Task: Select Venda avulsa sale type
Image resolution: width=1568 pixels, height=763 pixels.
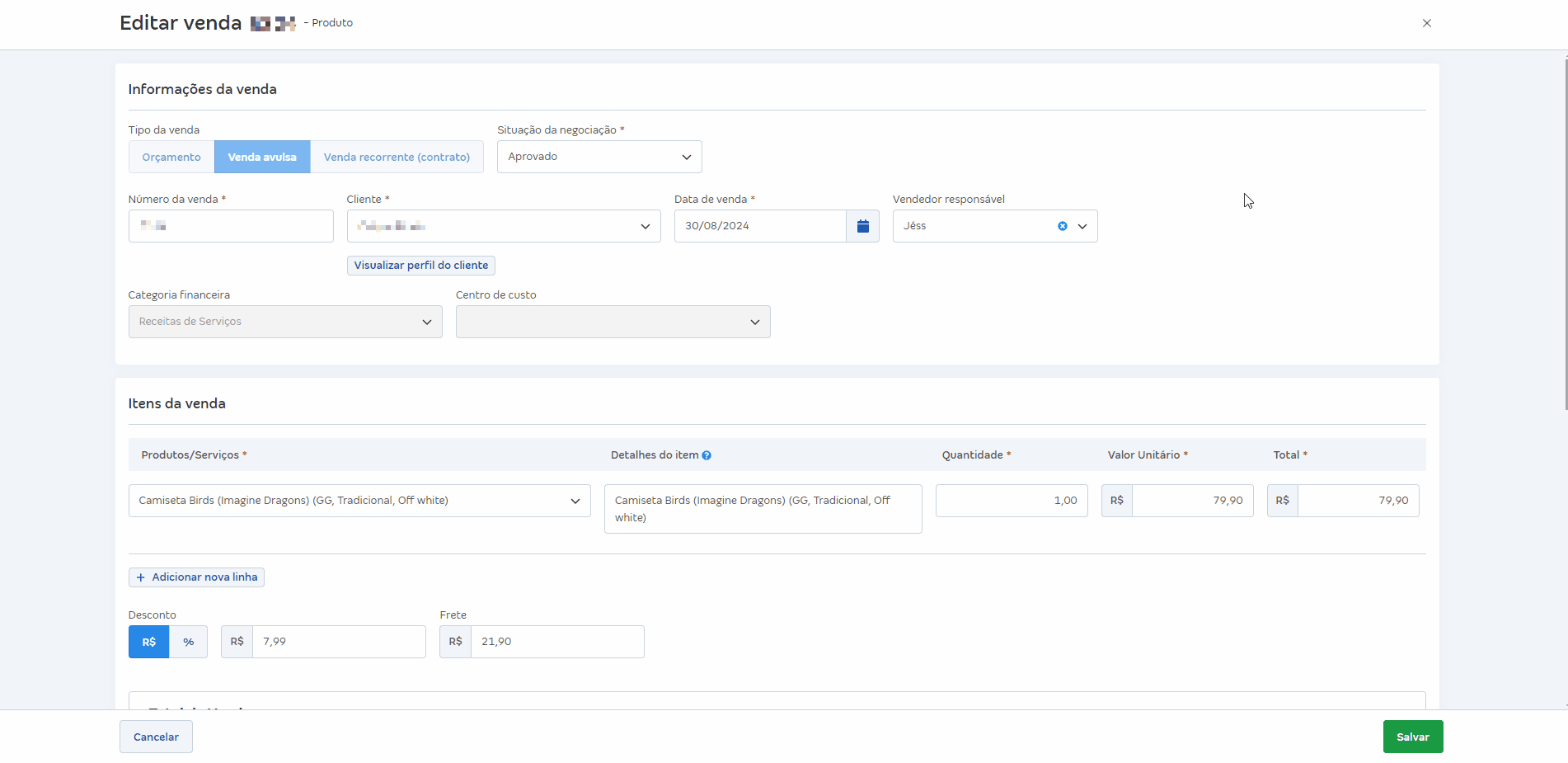Action: click(x=262, y=157)
